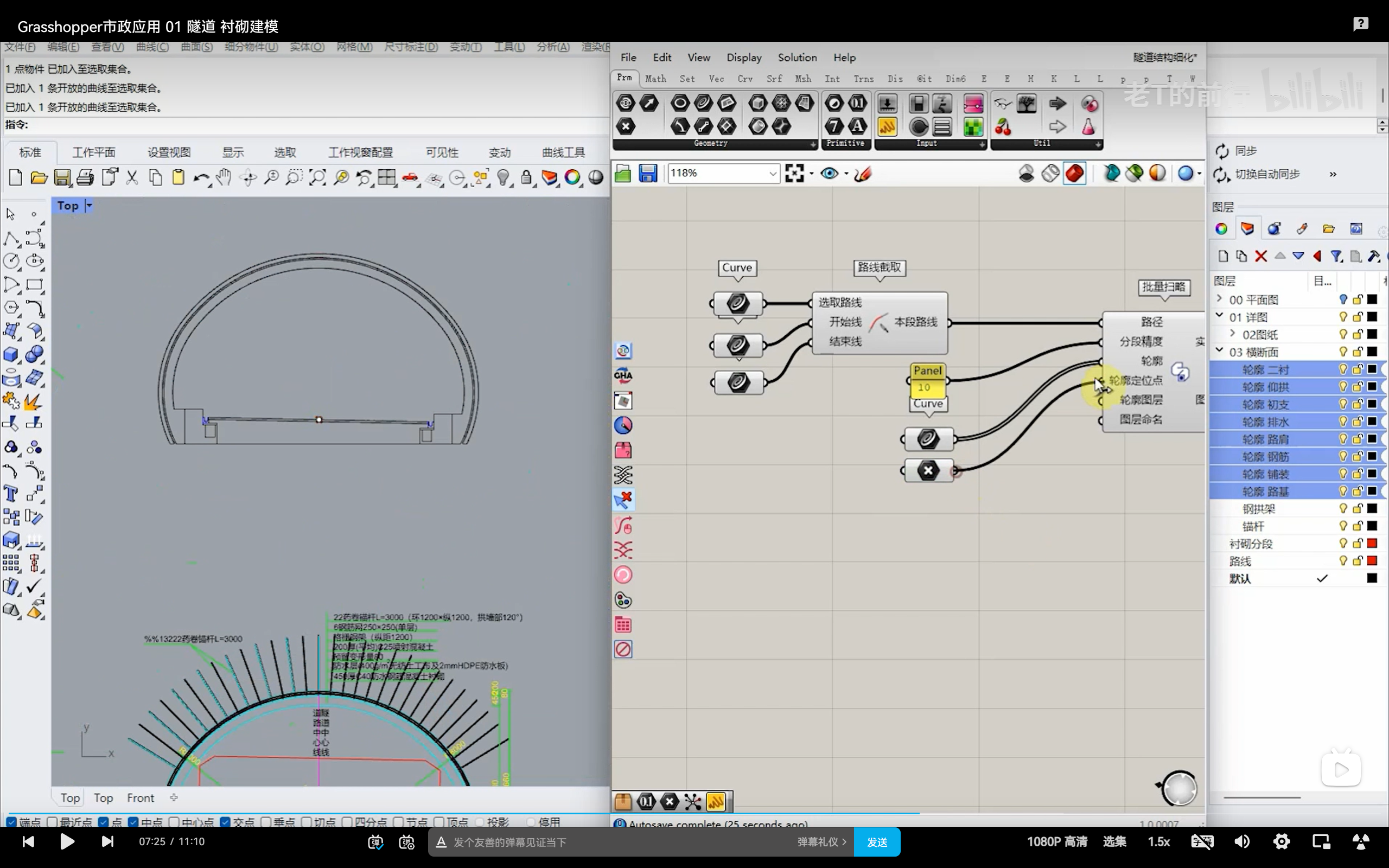Save the Grasshopper document via the floppy icon
The height and width of the screenshot is (868, 1389).
click(647, 174)
